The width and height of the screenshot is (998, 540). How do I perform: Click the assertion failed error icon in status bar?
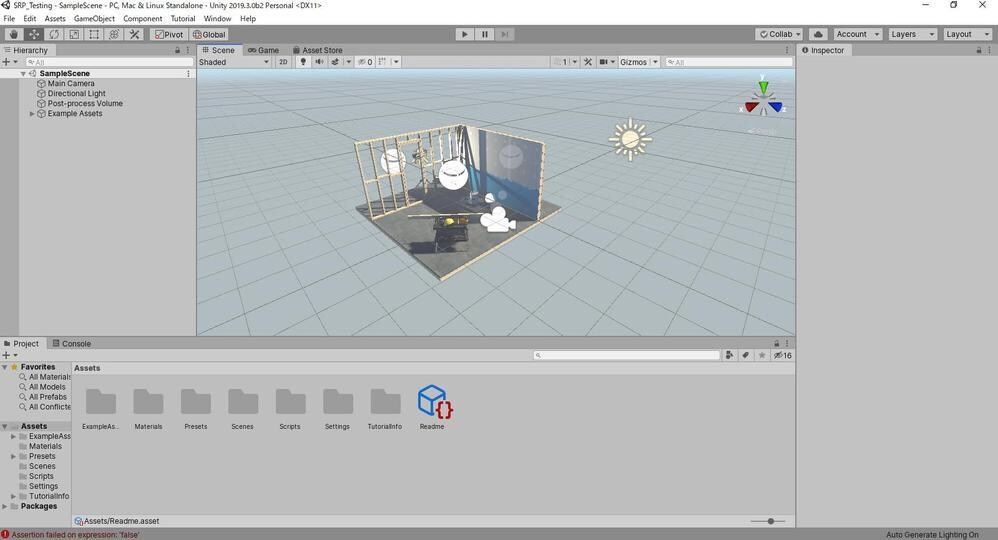tap(5, 534)
